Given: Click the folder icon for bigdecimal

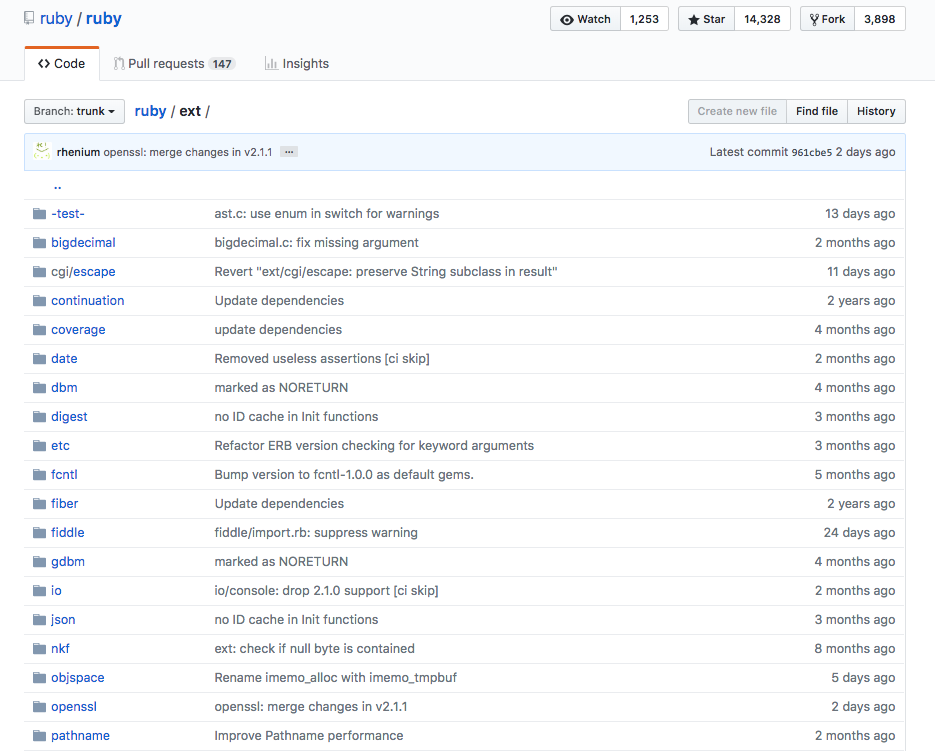Looking at the screenshot, I should pyautogui.click(x=39, y=243).
